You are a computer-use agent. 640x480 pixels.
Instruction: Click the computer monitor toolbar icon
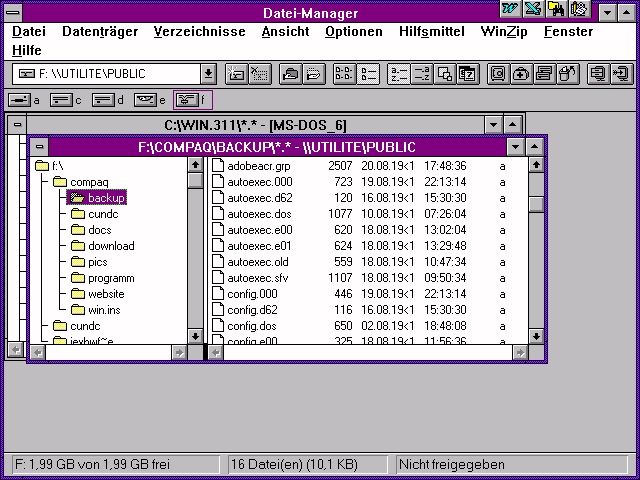click(x=598, y=74)
